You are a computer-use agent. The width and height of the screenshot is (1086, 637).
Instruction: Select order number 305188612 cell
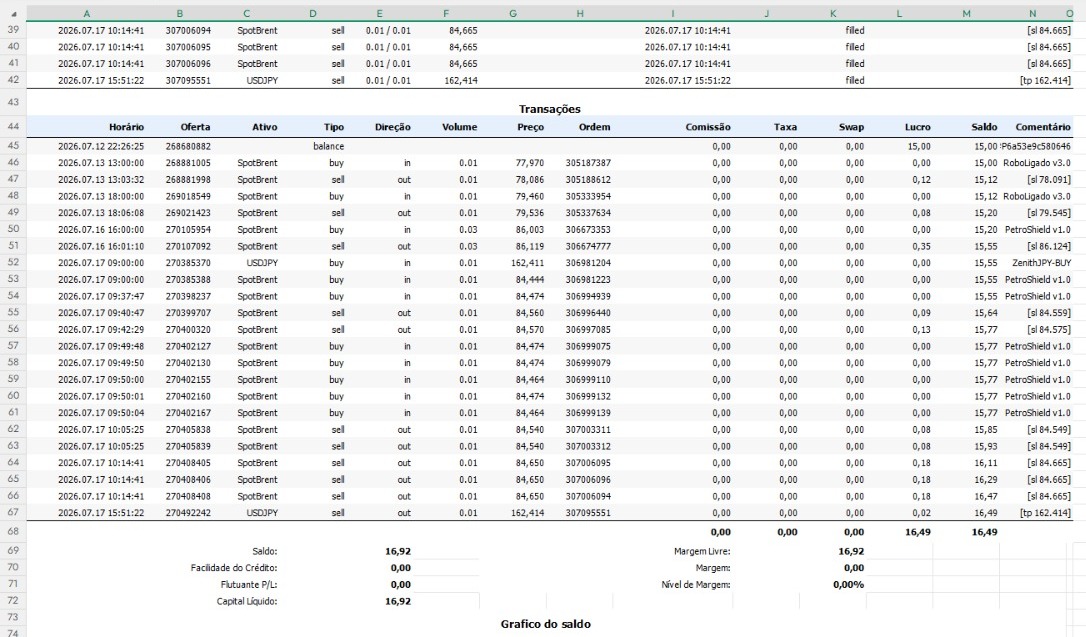(x=588, y=180)
